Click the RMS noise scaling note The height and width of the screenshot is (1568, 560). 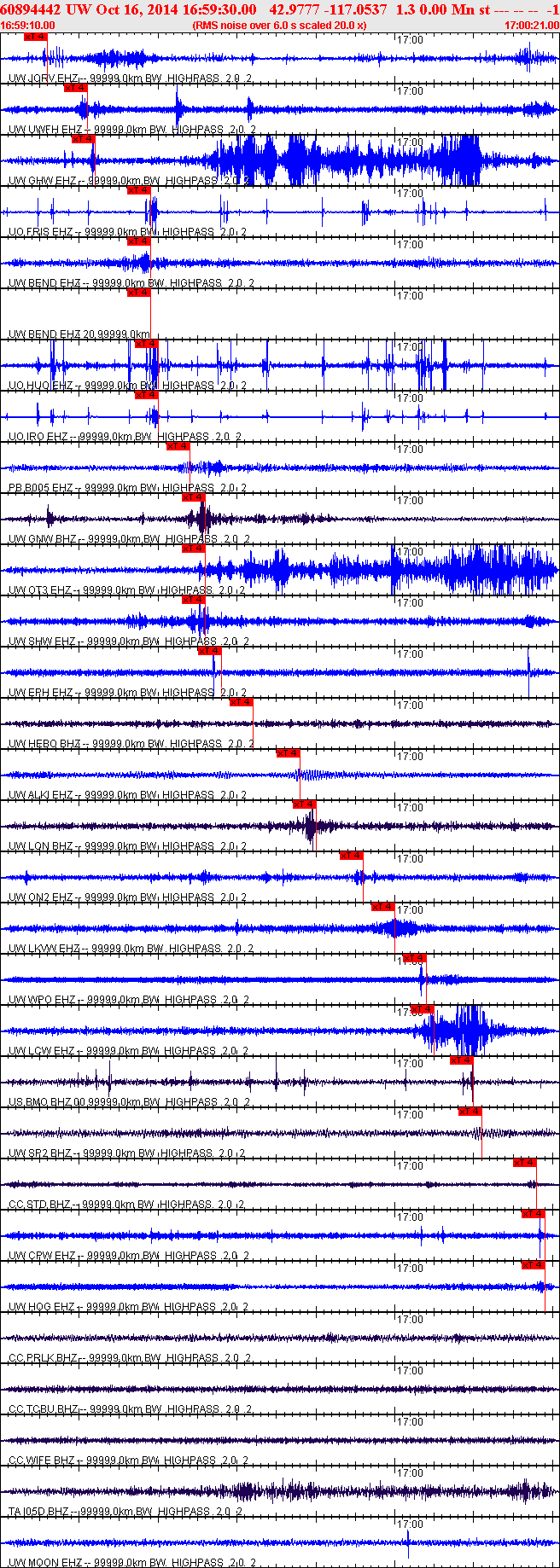(280, 26)
